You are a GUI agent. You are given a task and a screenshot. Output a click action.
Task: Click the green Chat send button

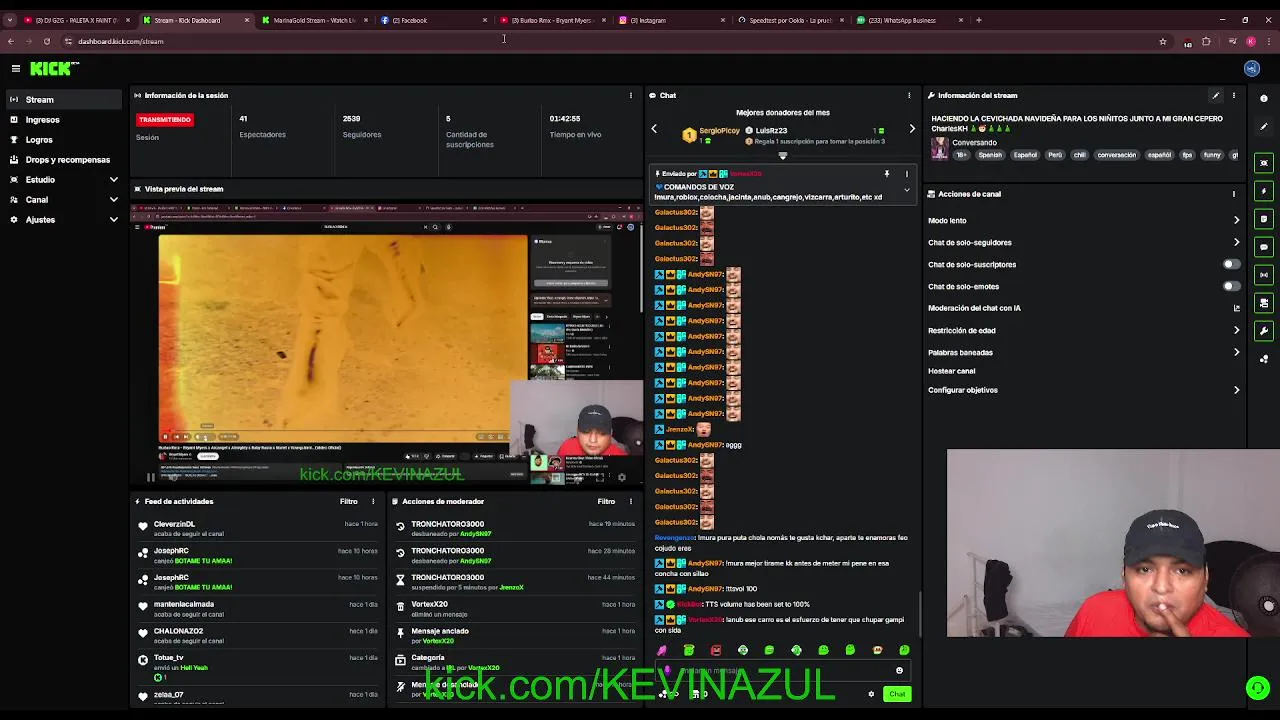pos(897,694)
